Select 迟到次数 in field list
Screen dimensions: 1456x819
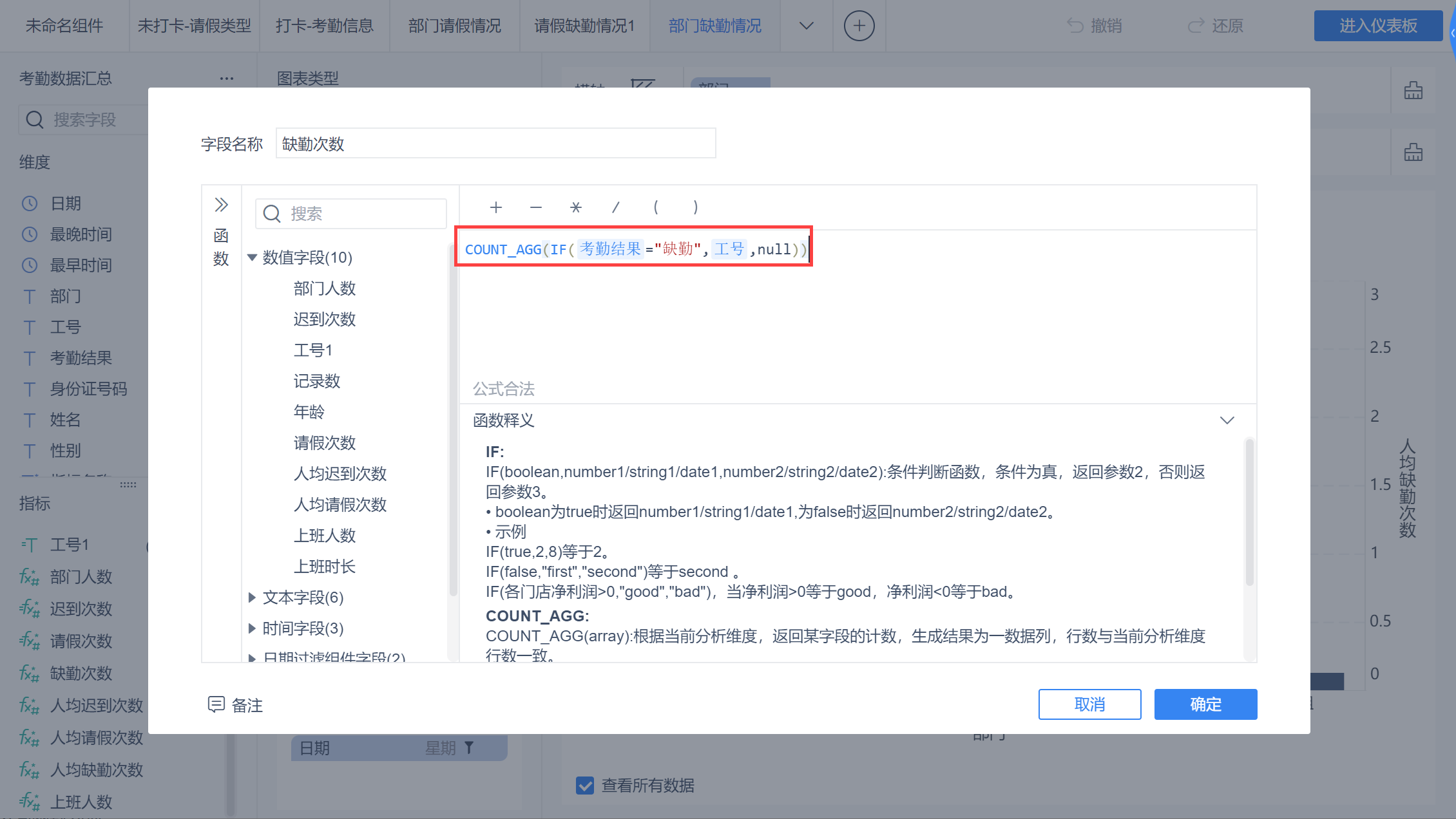[x=324, y=319]
